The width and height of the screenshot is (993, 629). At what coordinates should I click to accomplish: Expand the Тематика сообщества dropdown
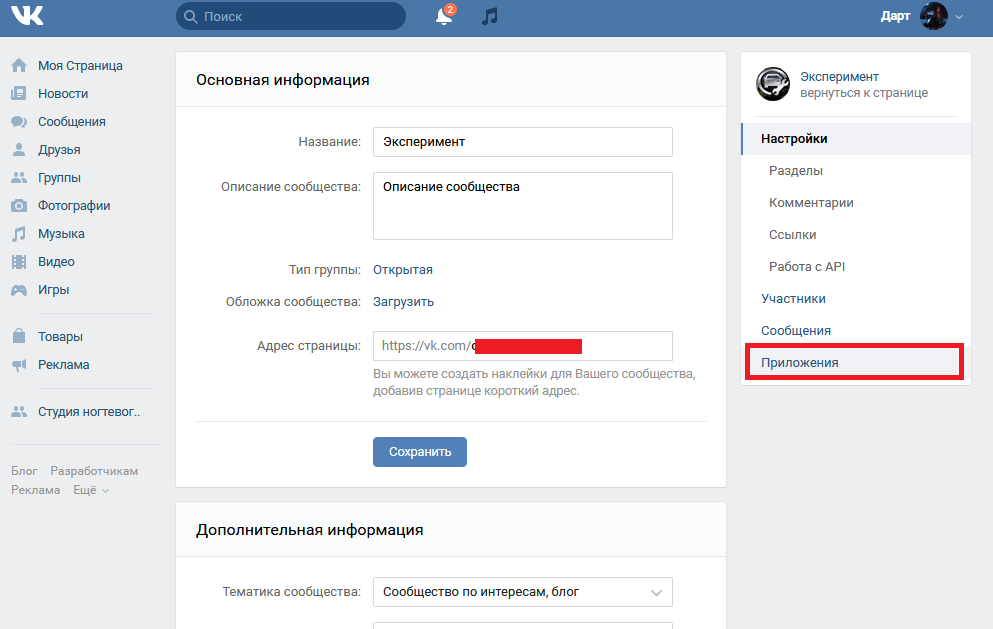pos(522,592)
